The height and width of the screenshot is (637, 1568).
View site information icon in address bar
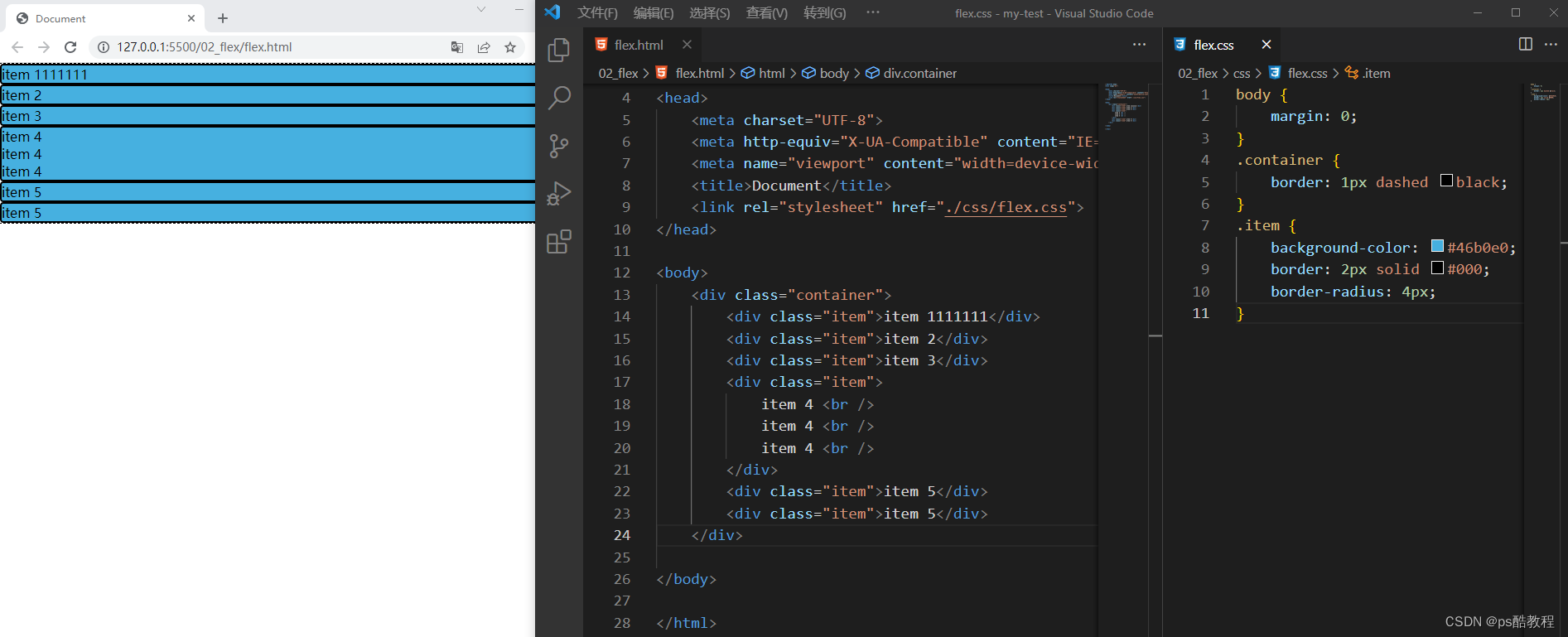click(104, 47)
